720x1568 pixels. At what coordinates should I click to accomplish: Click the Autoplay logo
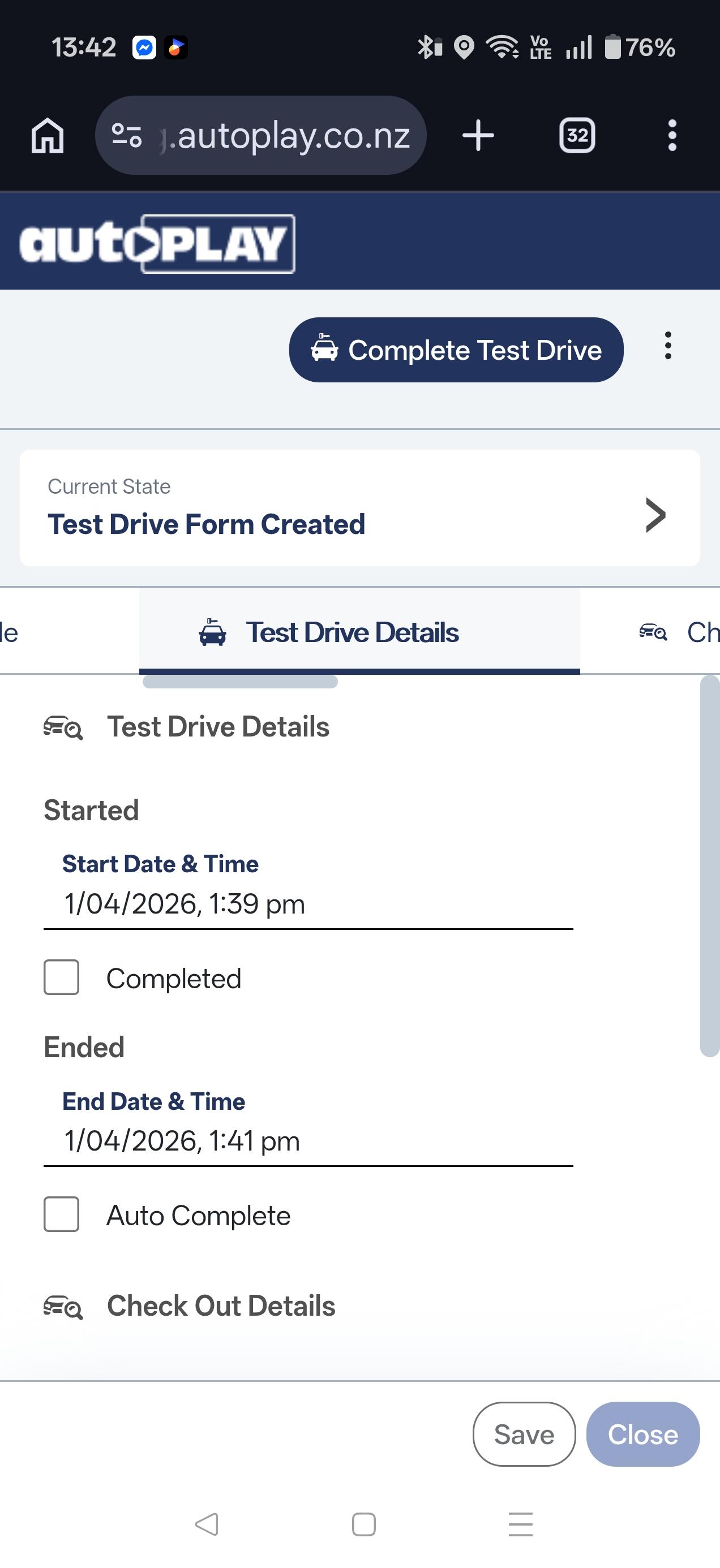(157, 243)
